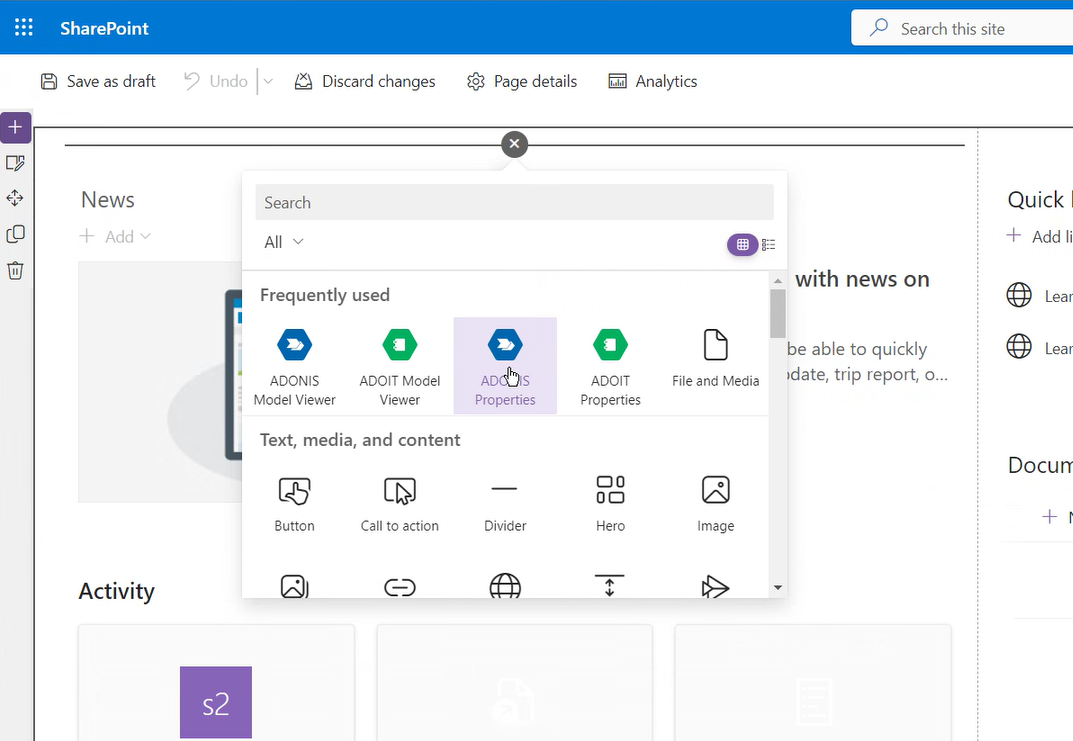Viewport: 1073px width, 741px height.
Task: Add the Call to action web part
Action: [400, 503]
